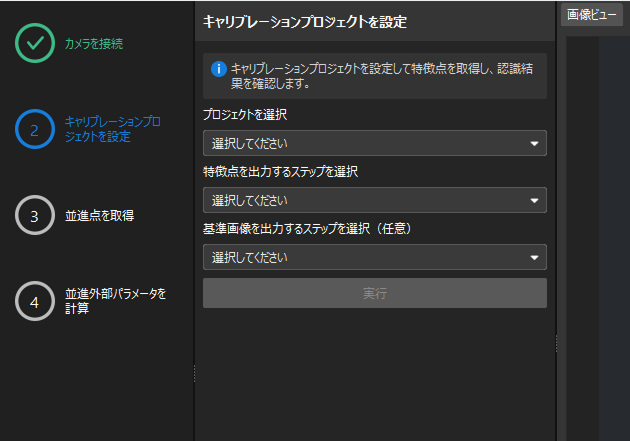This screenshot has height=441, width=630.
Task: Click the 実行 button
Action: point(374,293)
